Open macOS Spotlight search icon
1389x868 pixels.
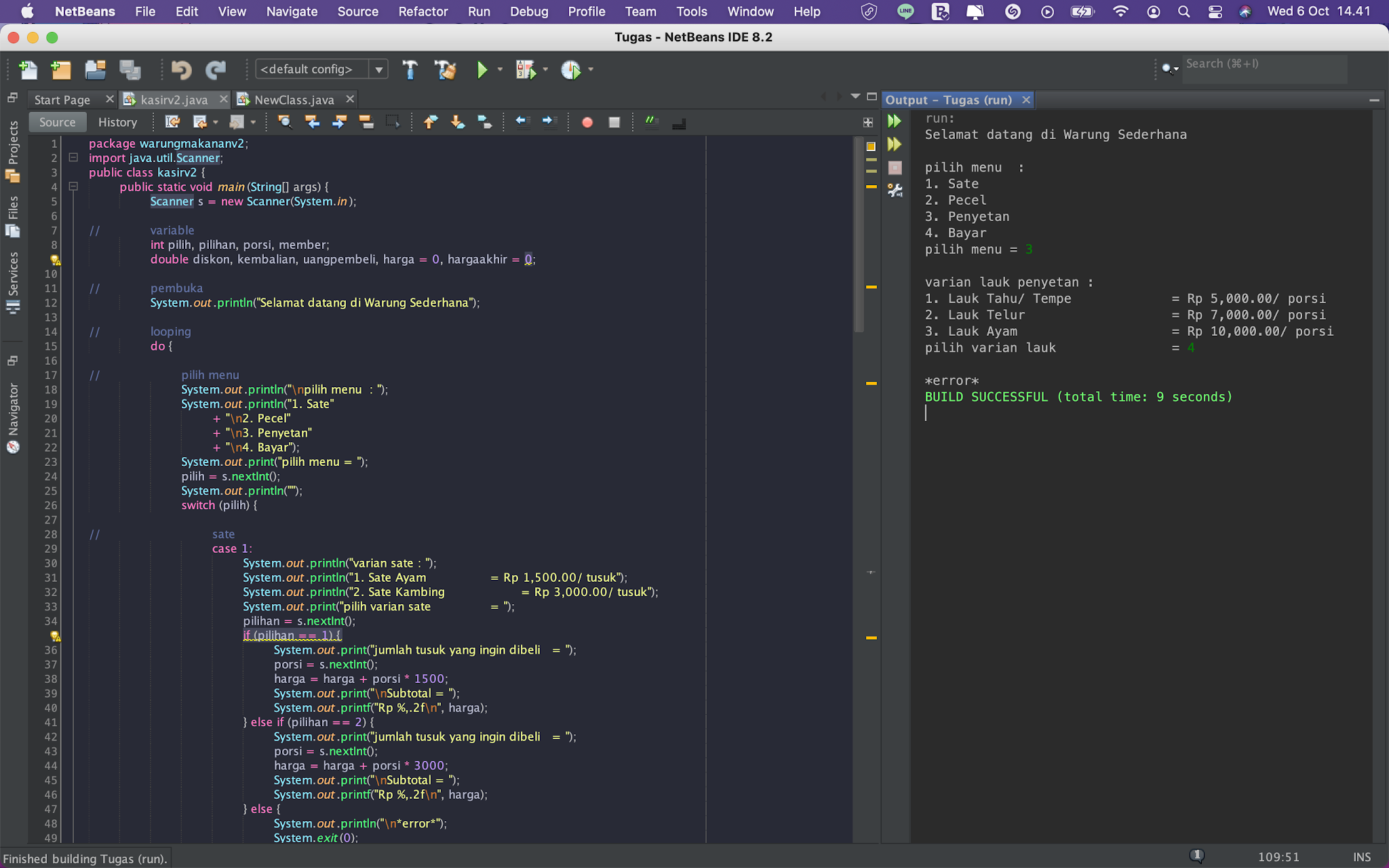(x=1183, y=12)
